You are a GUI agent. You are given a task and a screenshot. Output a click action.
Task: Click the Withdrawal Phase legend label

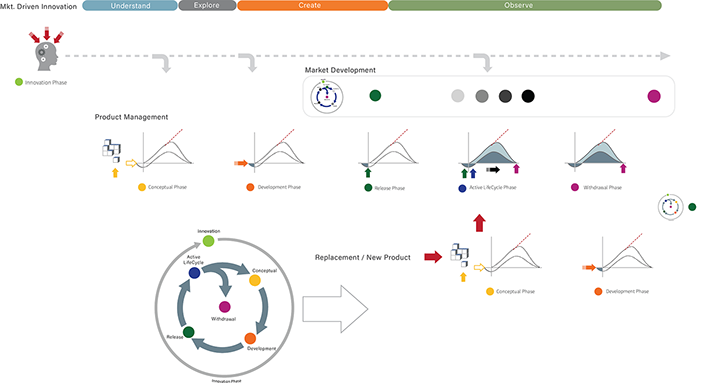point(602,187)
